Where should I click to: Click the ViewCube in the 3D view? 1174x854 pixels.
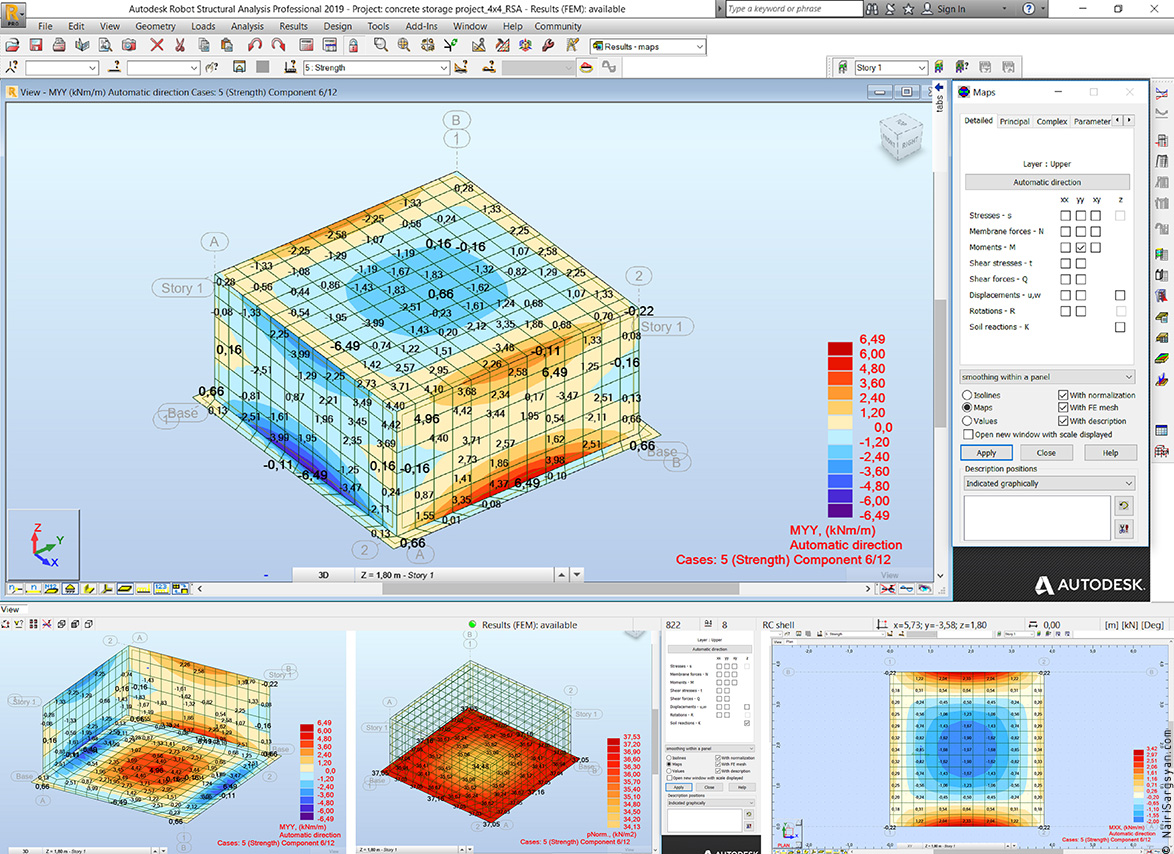(900, 136)
